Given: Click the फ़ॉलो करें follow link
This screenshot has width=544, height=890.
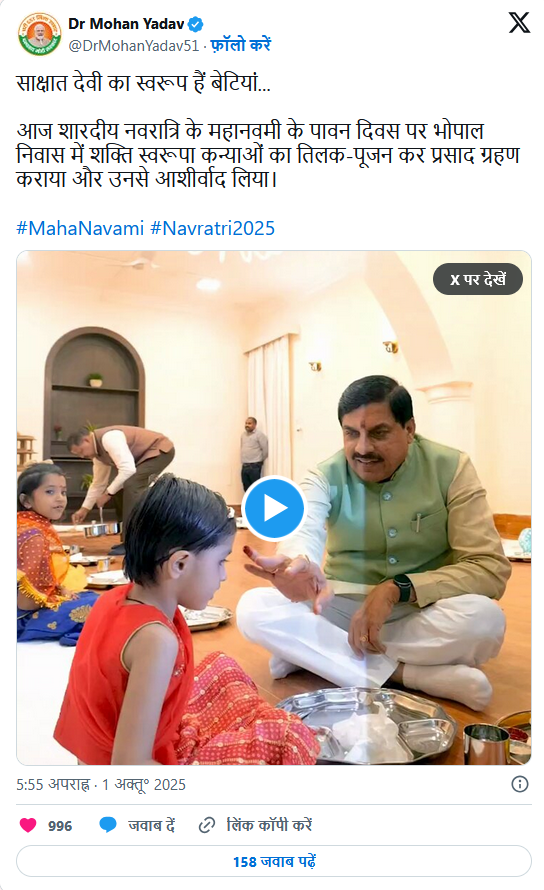Looking at the screenshot, I should (x=241, y=45).
